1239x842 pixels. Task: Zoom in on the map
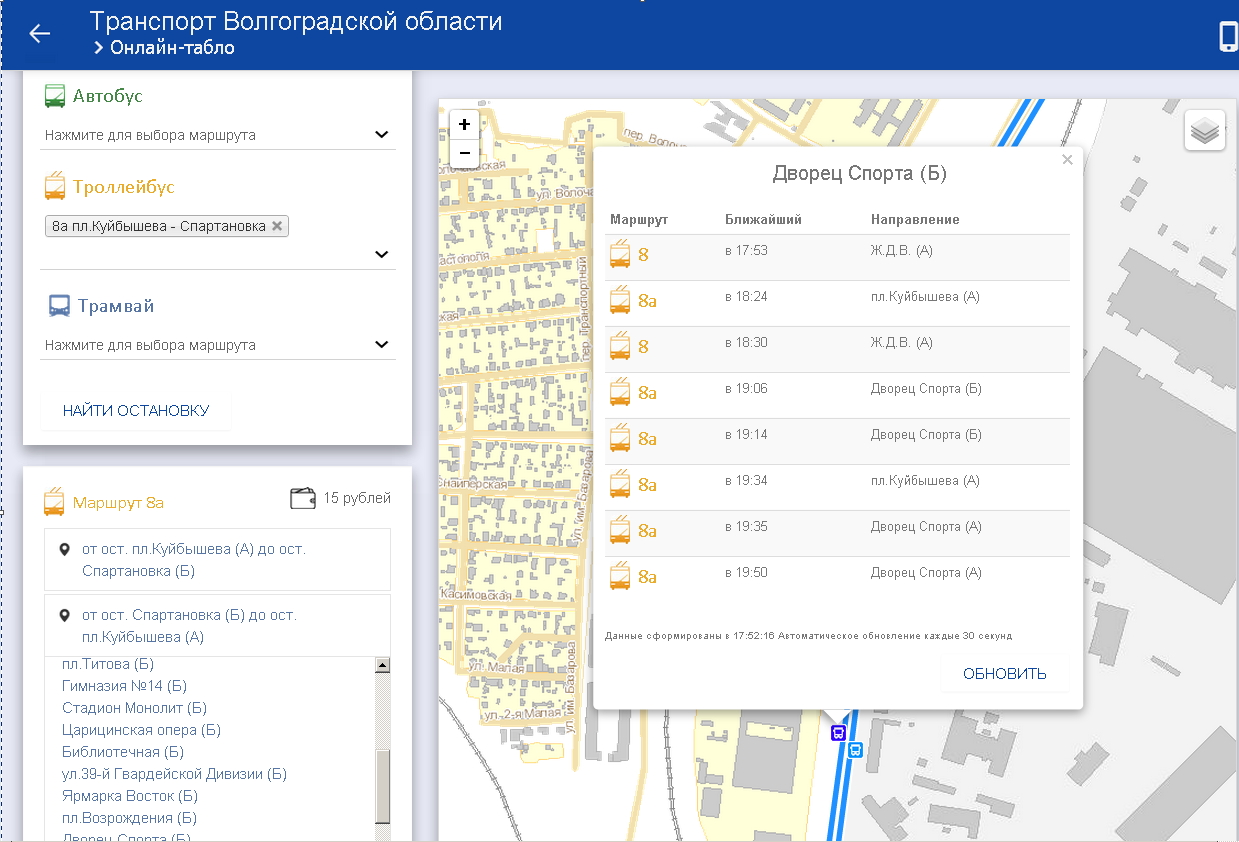coord(464,125)
